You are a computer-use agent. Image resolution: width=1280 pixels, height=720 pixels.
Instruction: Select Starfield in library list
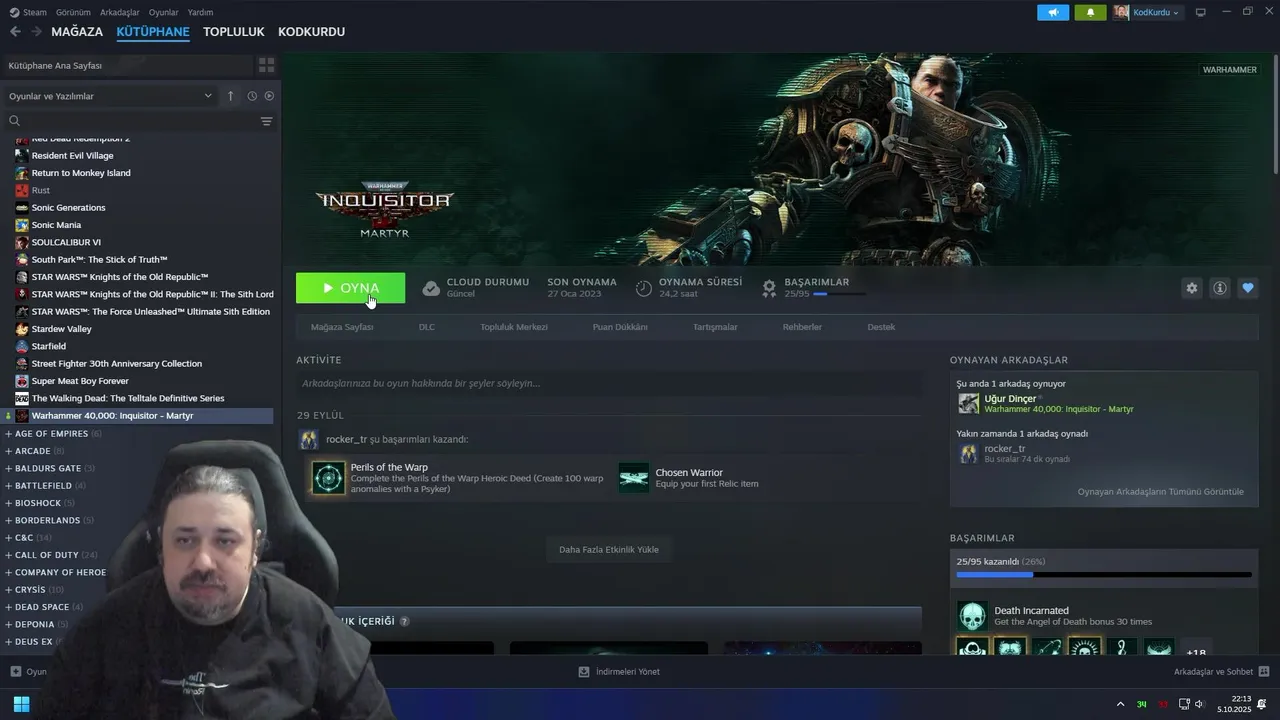tap(48, 346)
